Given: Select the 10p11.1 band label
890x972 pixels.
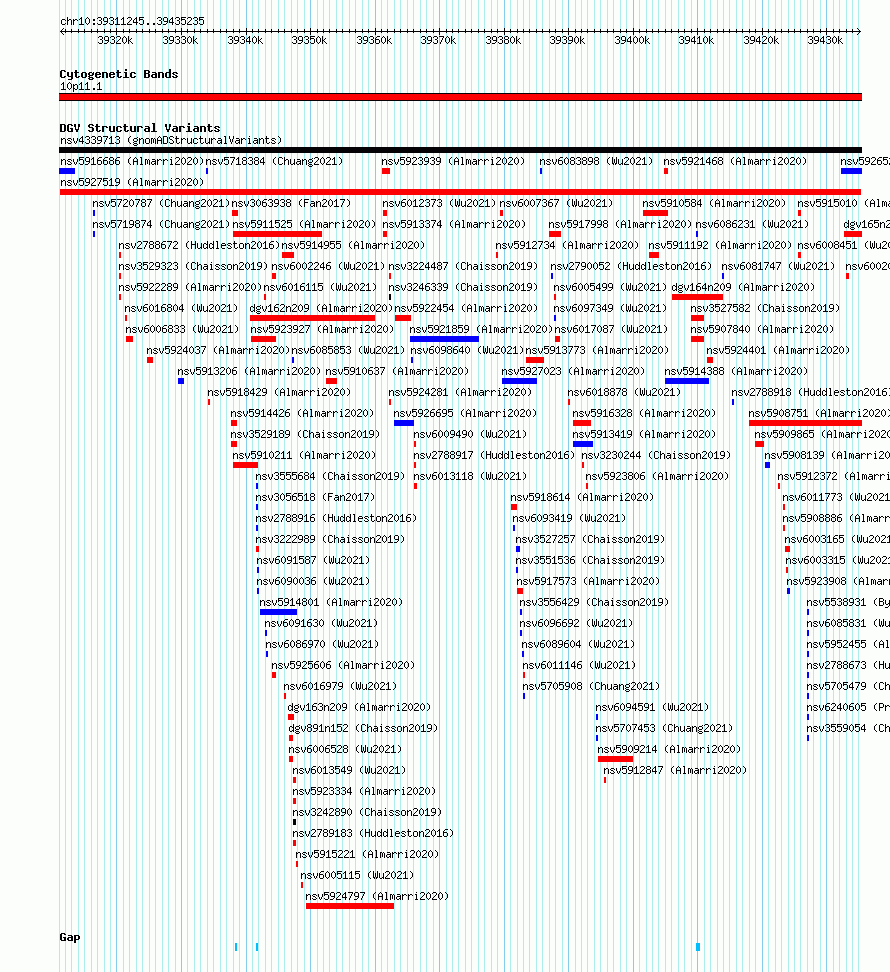Looking at the screenshot, I should coord(81,86).
